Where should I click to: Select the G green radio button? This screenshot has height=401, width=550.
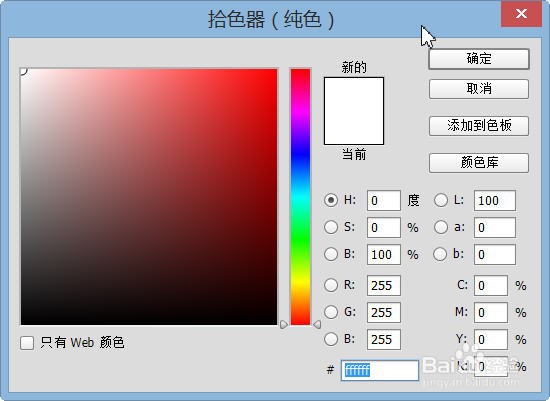pos(331,312)
